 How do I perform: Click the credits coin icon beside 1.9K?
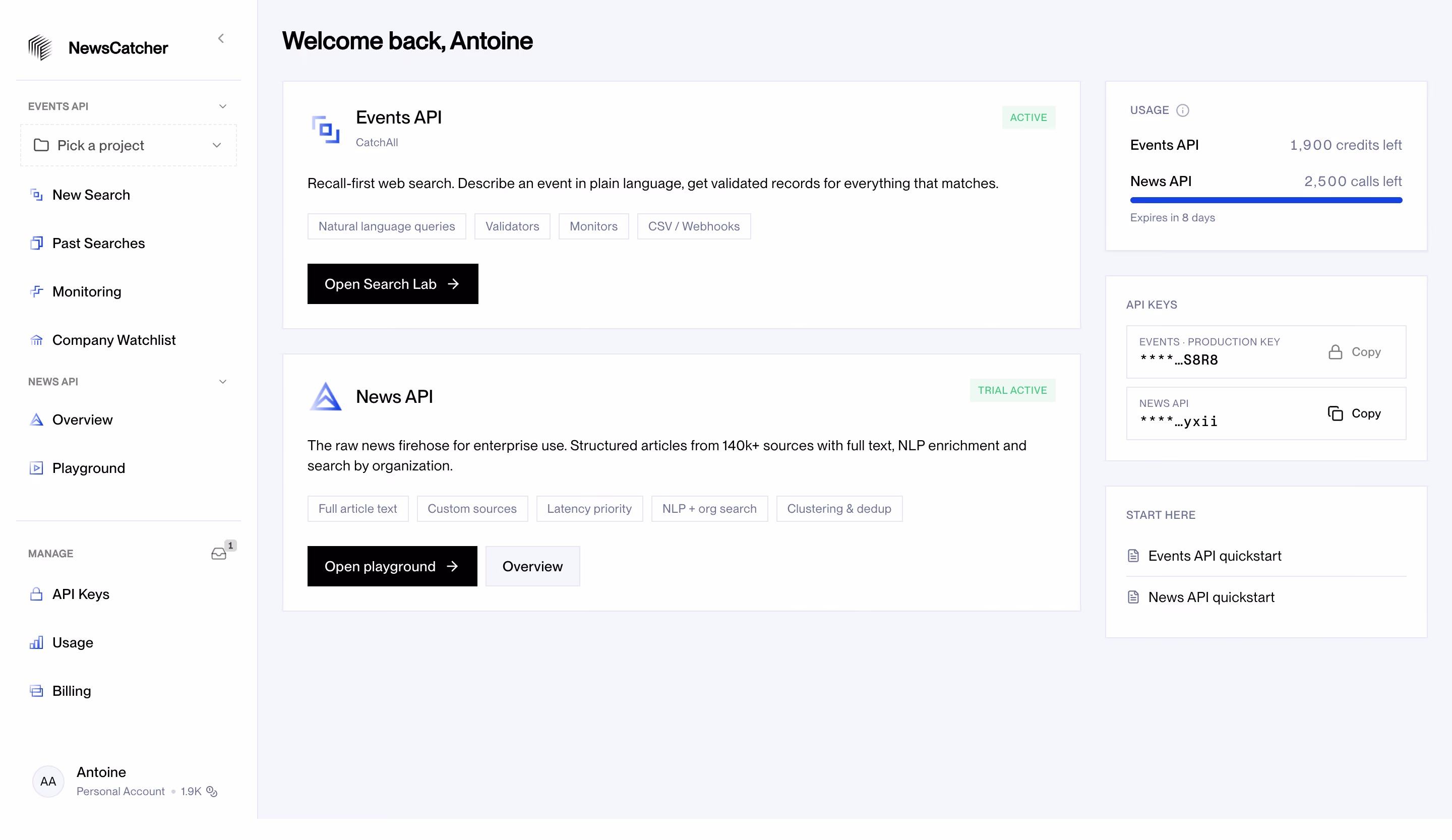pos(212,792)
